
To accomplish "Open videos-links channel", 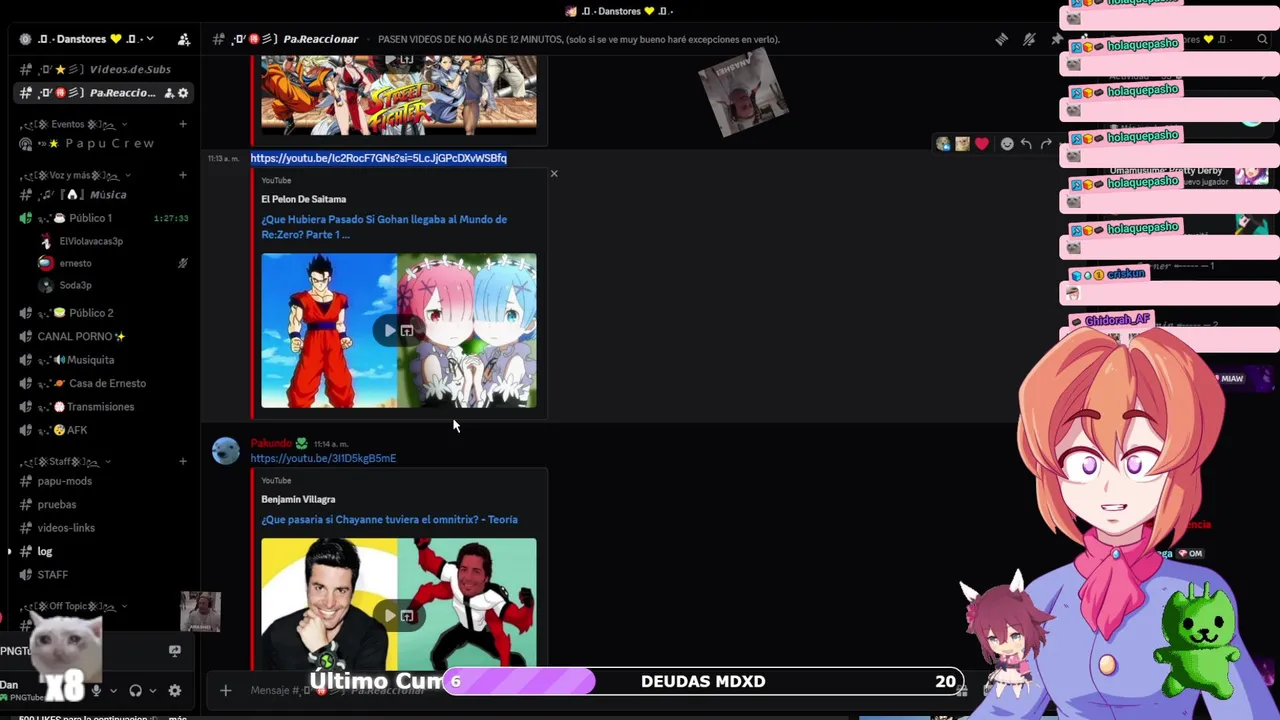I will coord(105,528).
